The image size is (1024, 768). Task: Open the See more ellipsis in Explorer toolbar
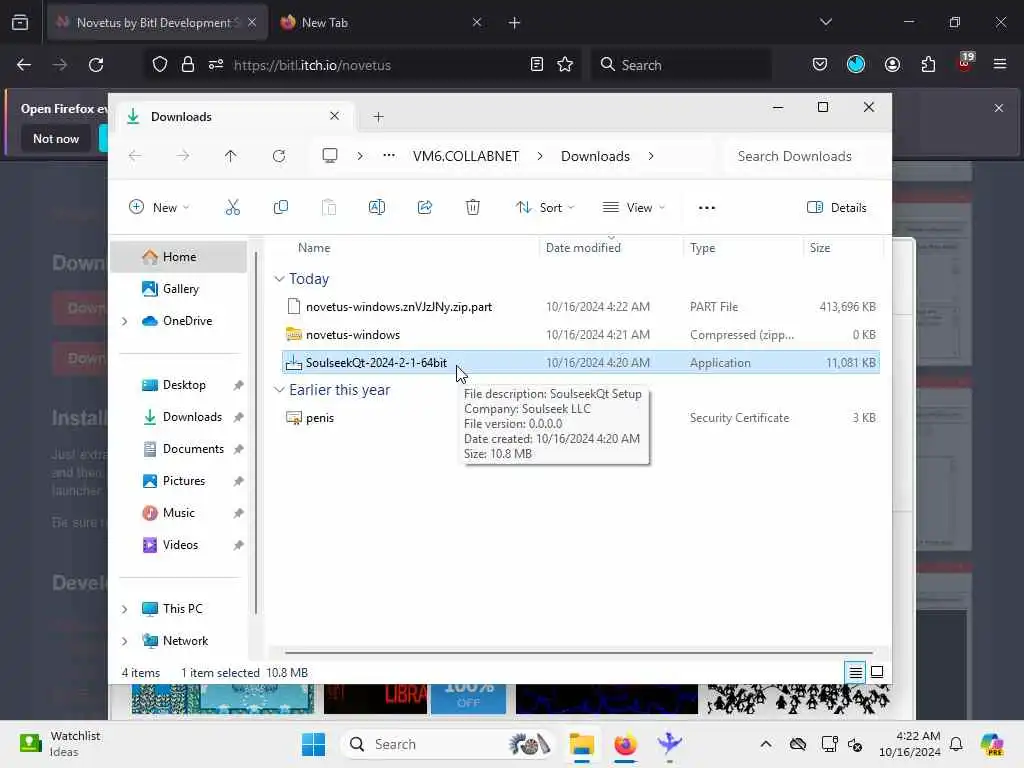[707, 208]
